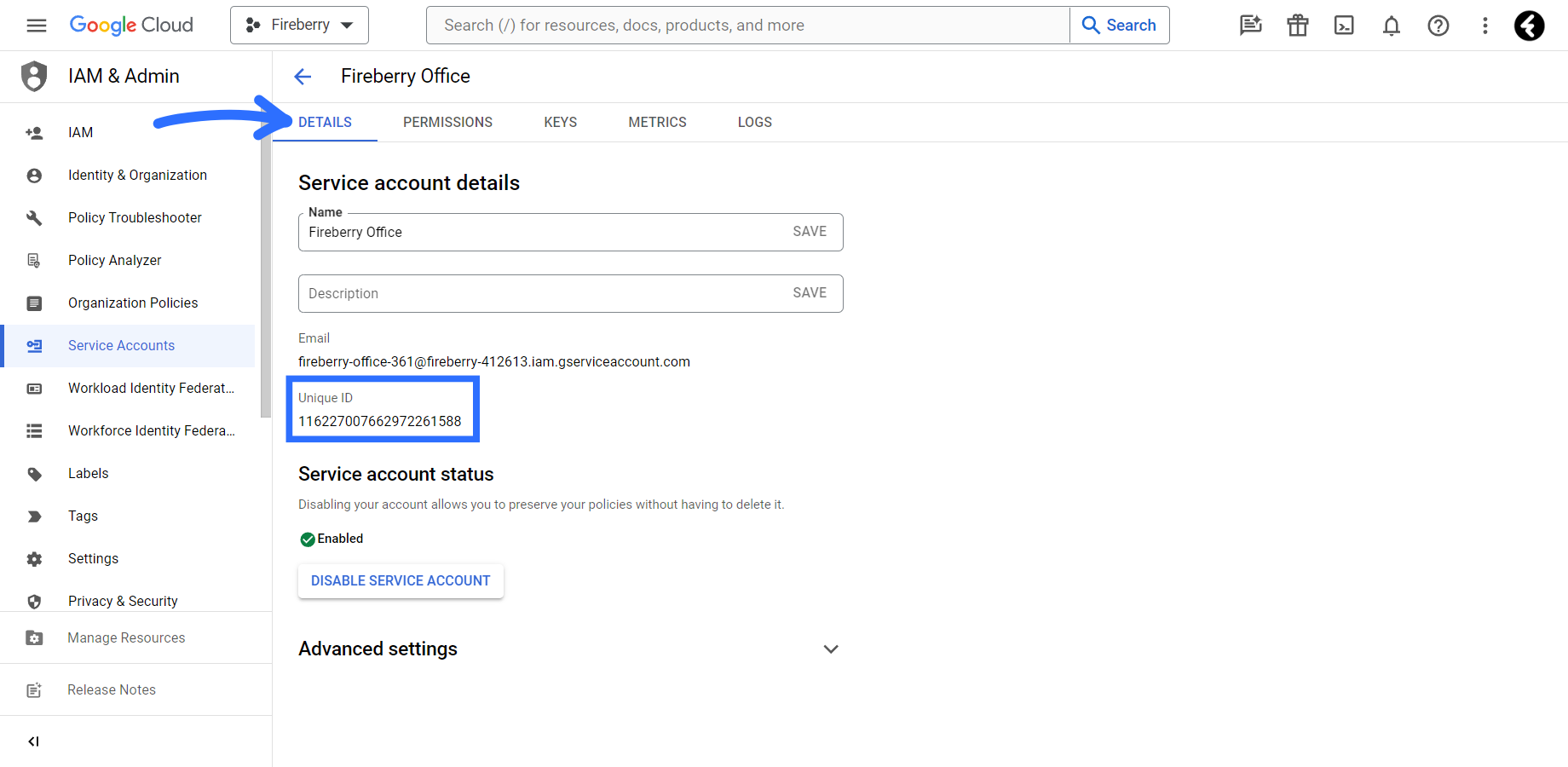Open the account avatar menu
The image size is (1568, 767).
click(x=1529, y=26)
